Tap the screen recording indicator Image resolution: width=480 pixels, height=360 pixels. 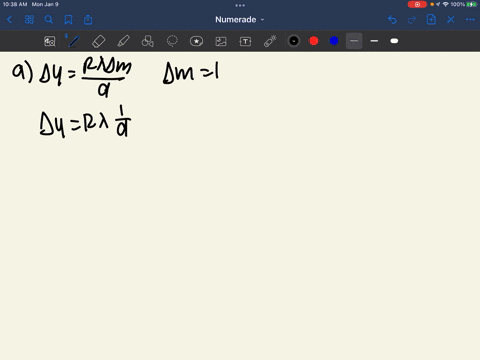(x=417, y=4)
